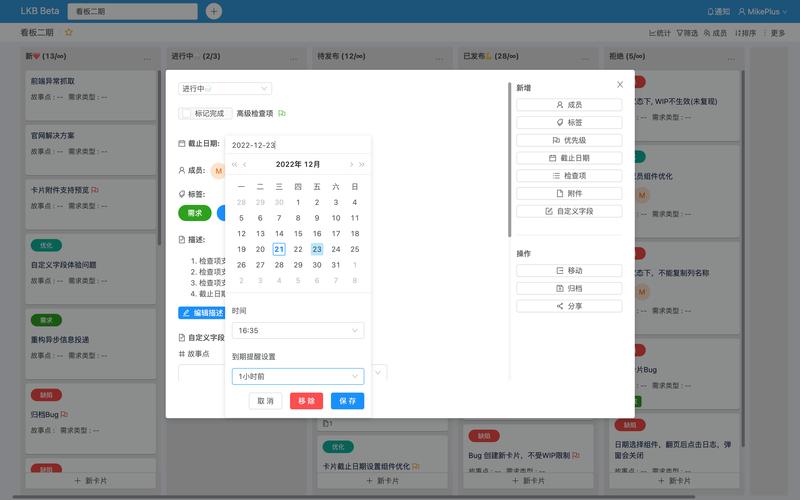Click 取消 to cancel date picker

tap(265, 401)
